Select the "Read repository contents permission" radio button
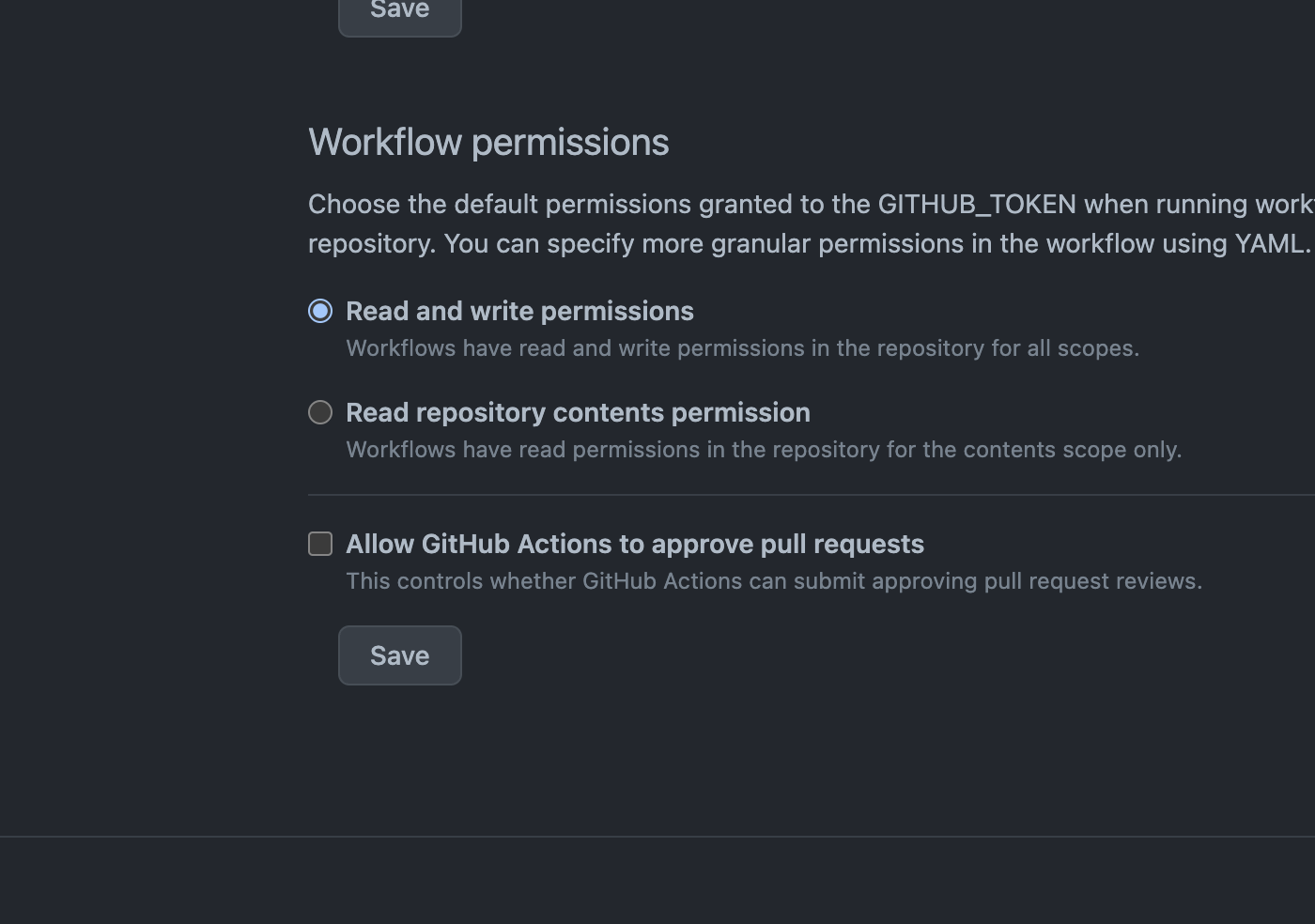Screen dimensions: 1315x924 pos(320,412)
